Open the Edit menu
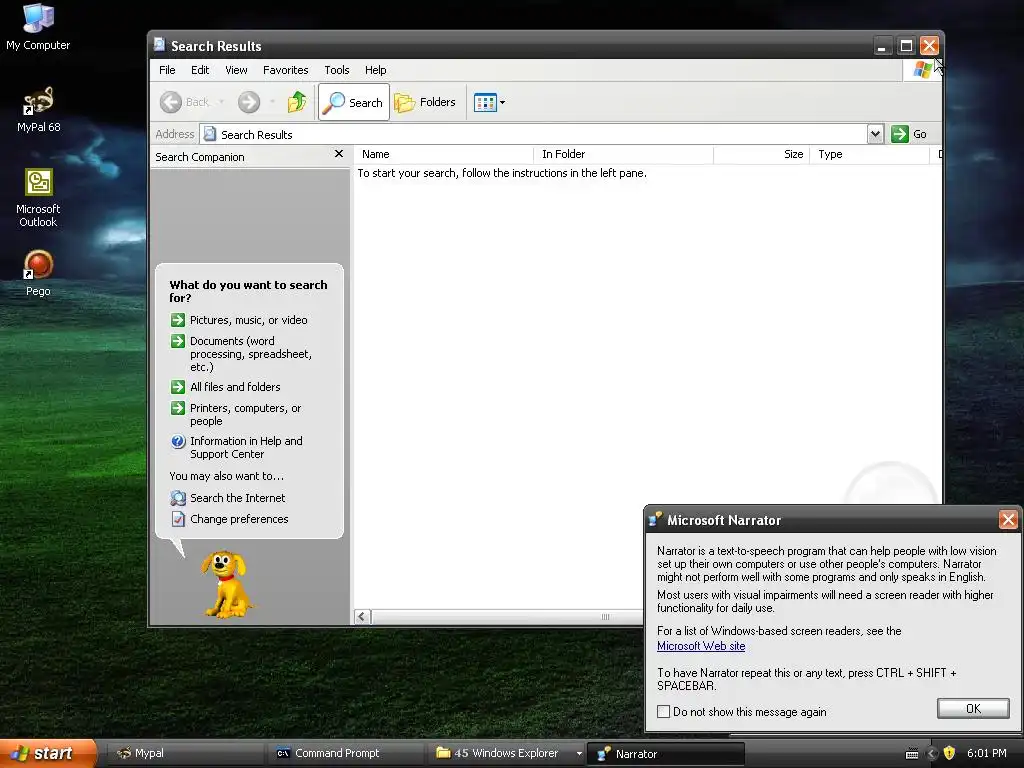 (x=200, y=70)
